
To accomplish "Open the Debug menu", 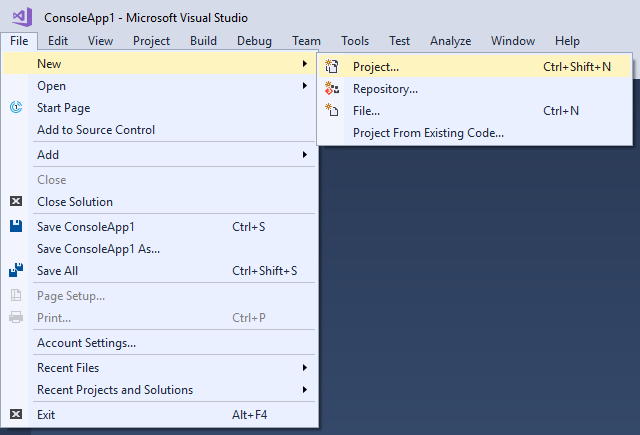I will tap(254, 41).
